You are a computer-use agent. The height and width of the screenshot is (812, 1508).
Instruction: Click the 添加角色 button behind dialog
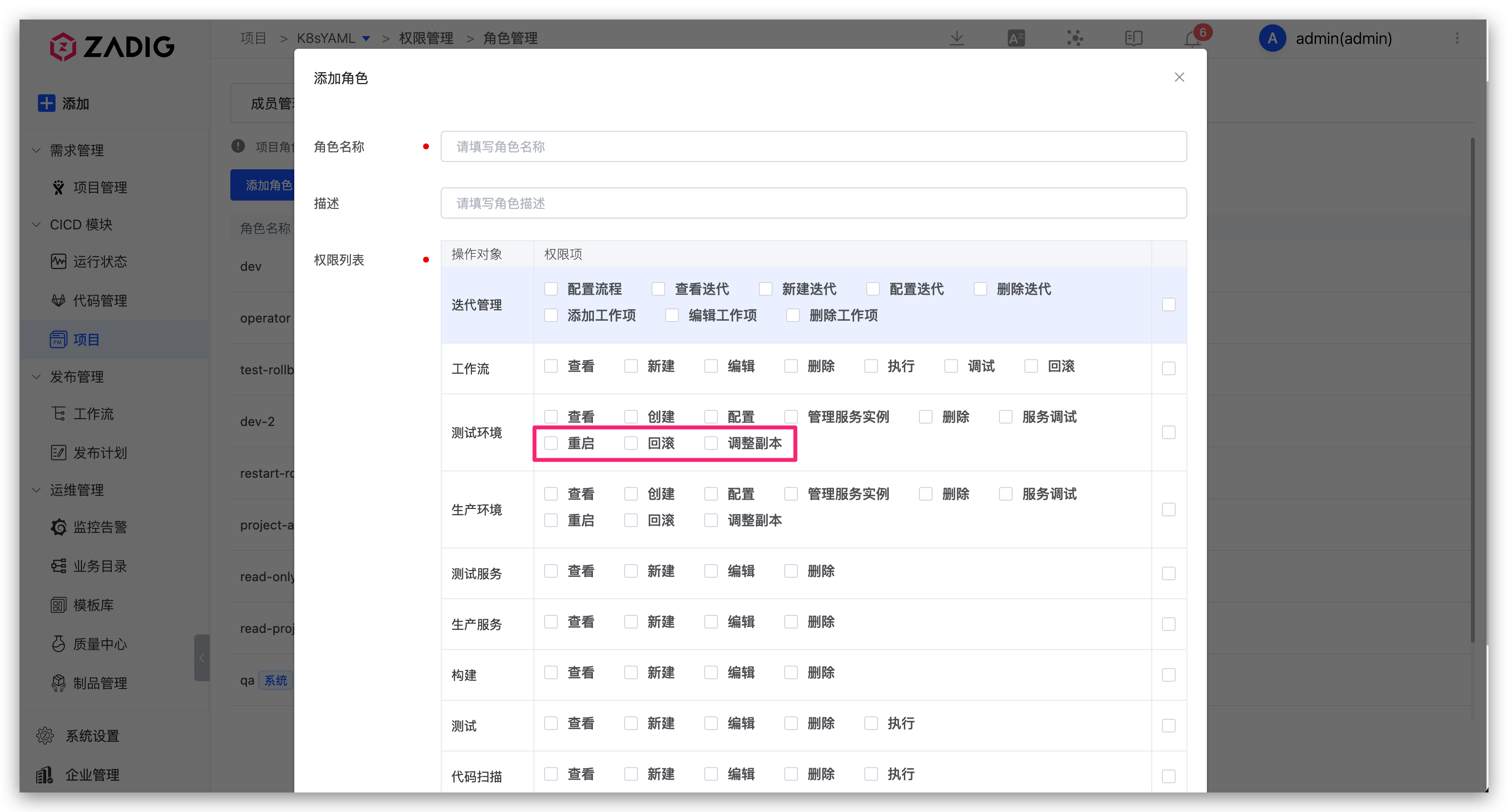coord(263,185)
